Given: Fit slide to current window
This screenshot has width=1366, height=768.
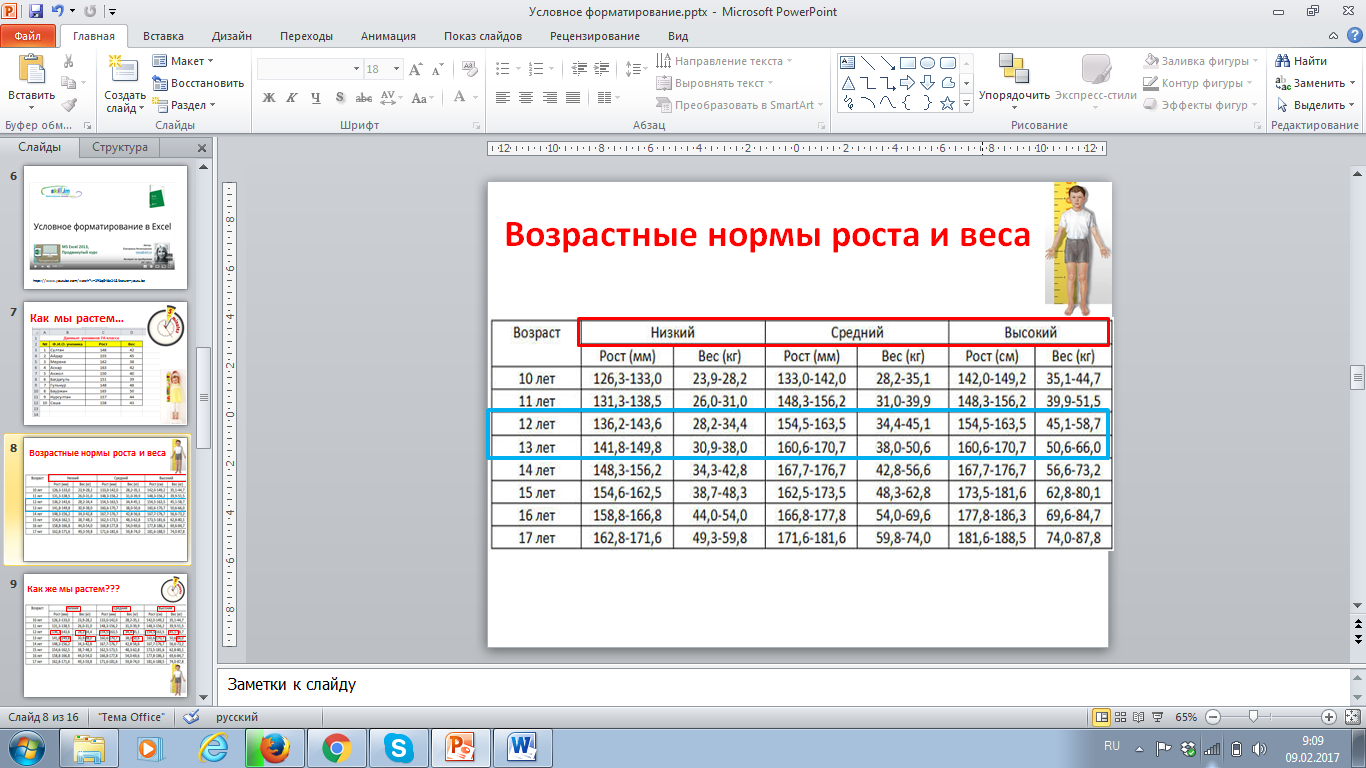Looking at the screenshot, I should pos(1352,717).
